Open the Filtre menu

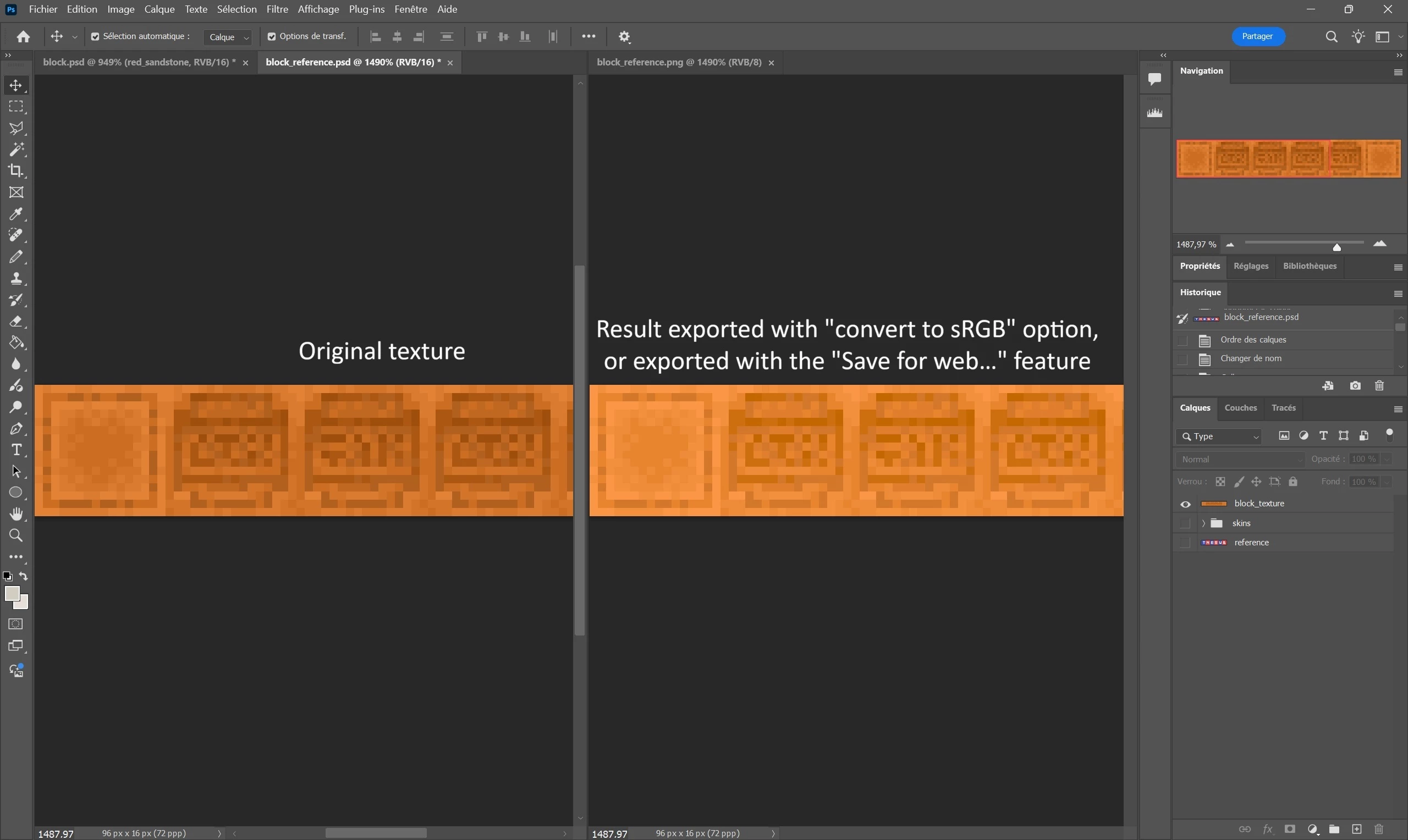(x=277, y=9)
